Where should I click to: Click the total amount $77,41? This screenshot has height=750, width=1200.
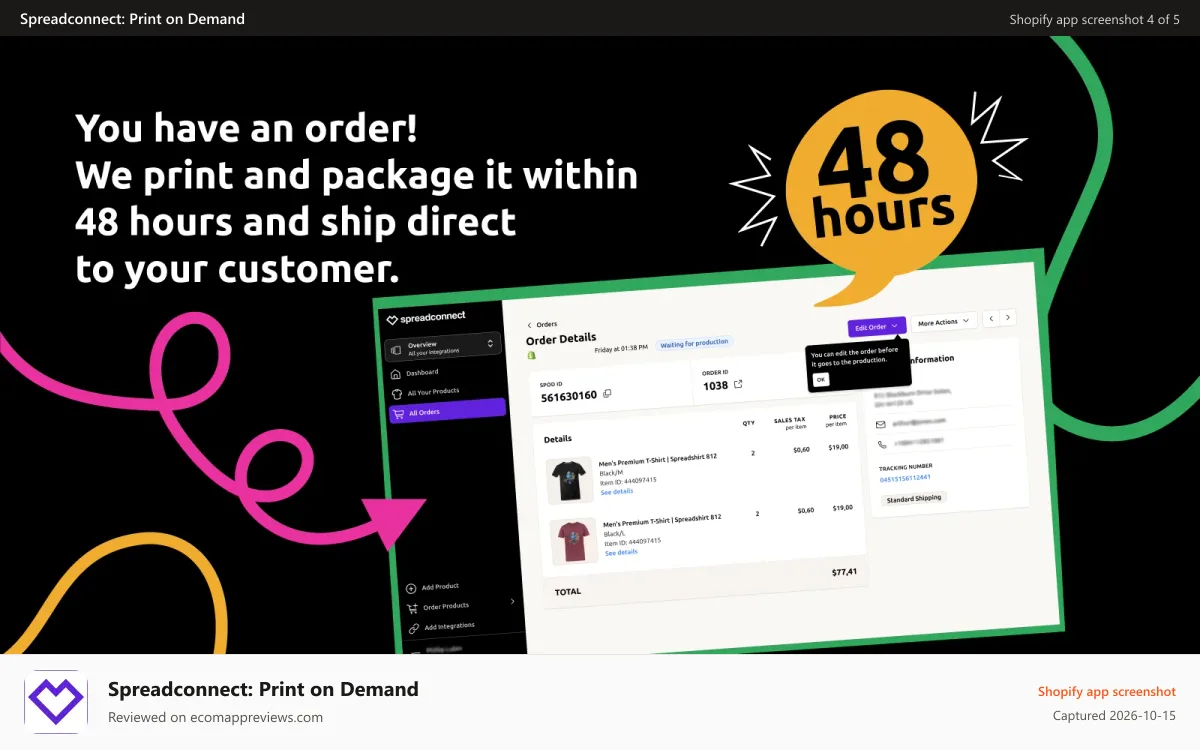[x=844, y=573]
